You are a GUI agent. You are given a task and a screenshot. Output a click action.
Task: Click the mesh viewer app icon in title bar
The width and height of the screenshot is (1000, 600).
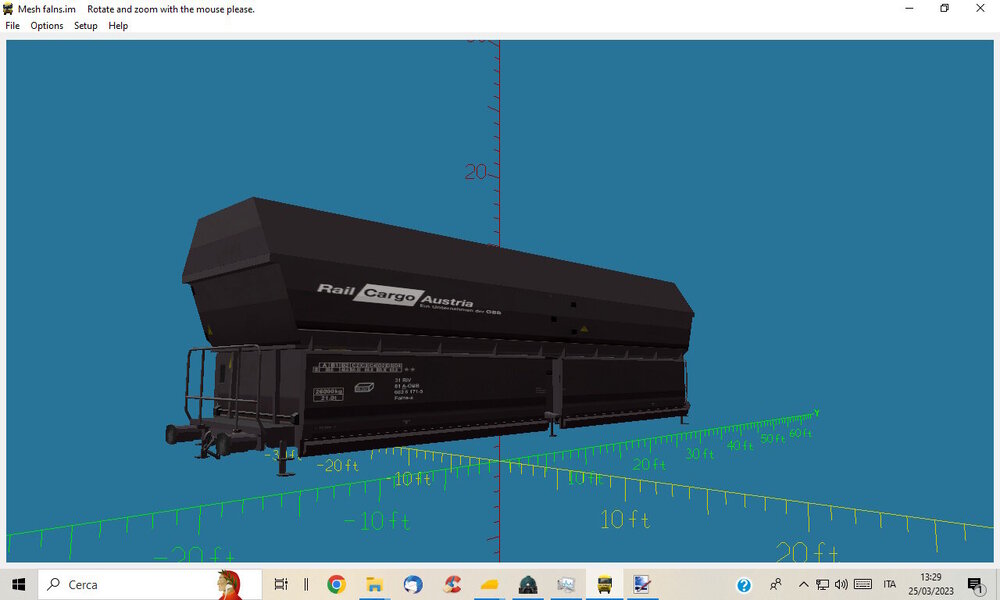8,9
